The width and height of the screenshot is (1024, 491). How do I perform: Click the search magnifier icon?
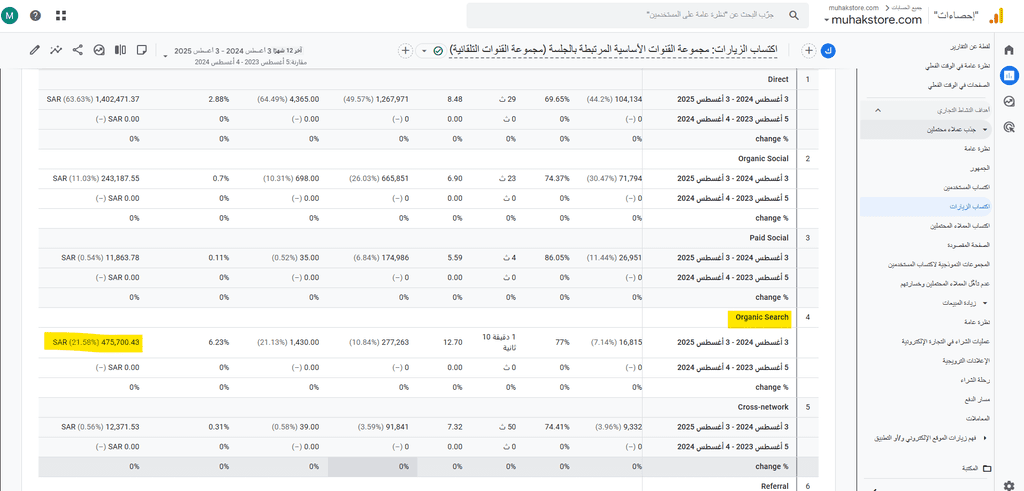(793, 15)
